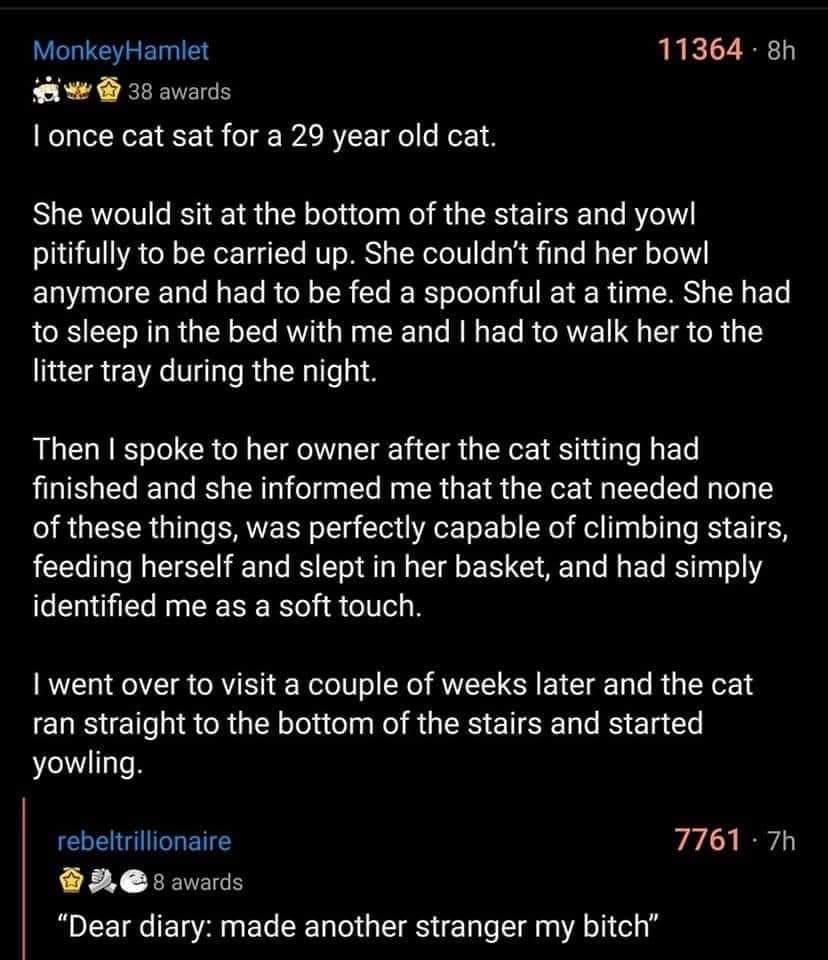Open MonkeyHamlet's user profile
828x960 pixels.
click(x=121, y=49)
